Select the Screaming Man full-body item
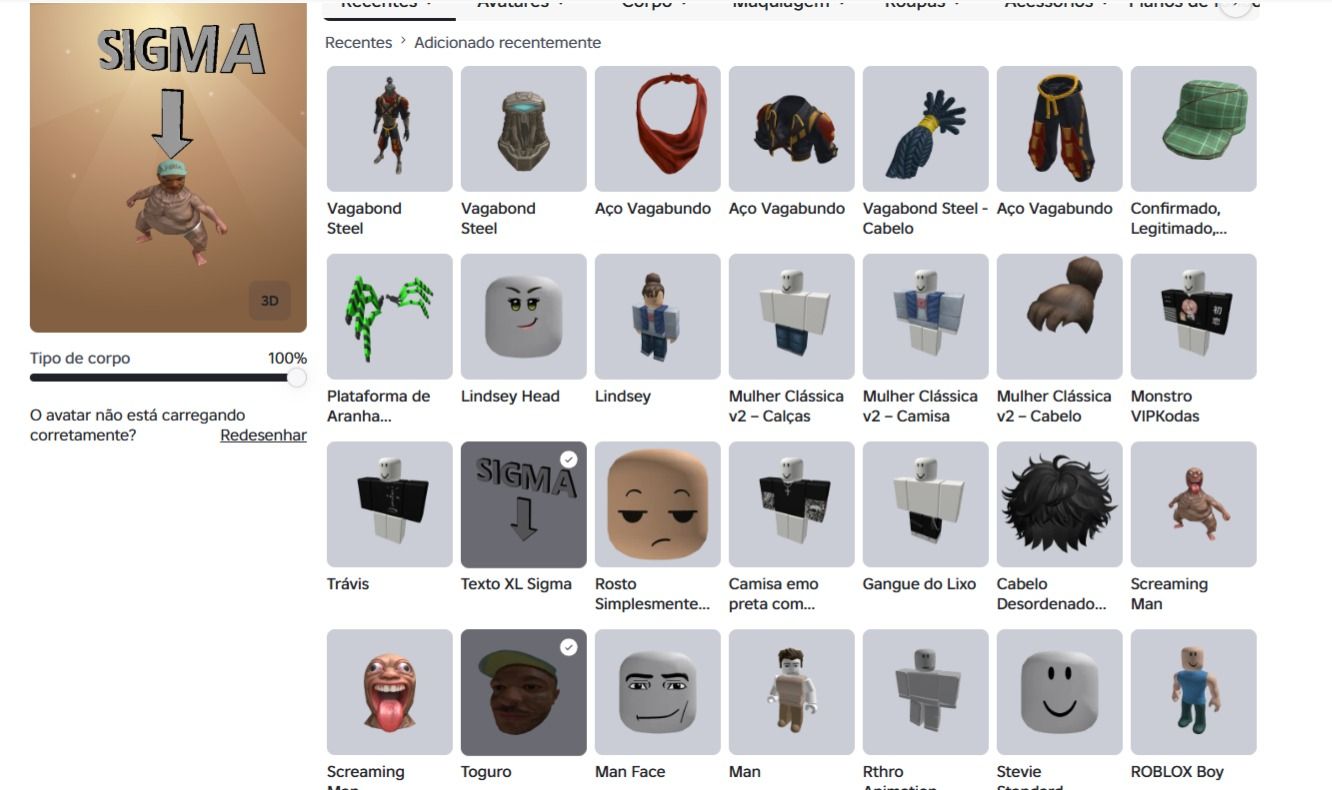Viewport: 1332px width, 790px height. tap(1194, 505)
